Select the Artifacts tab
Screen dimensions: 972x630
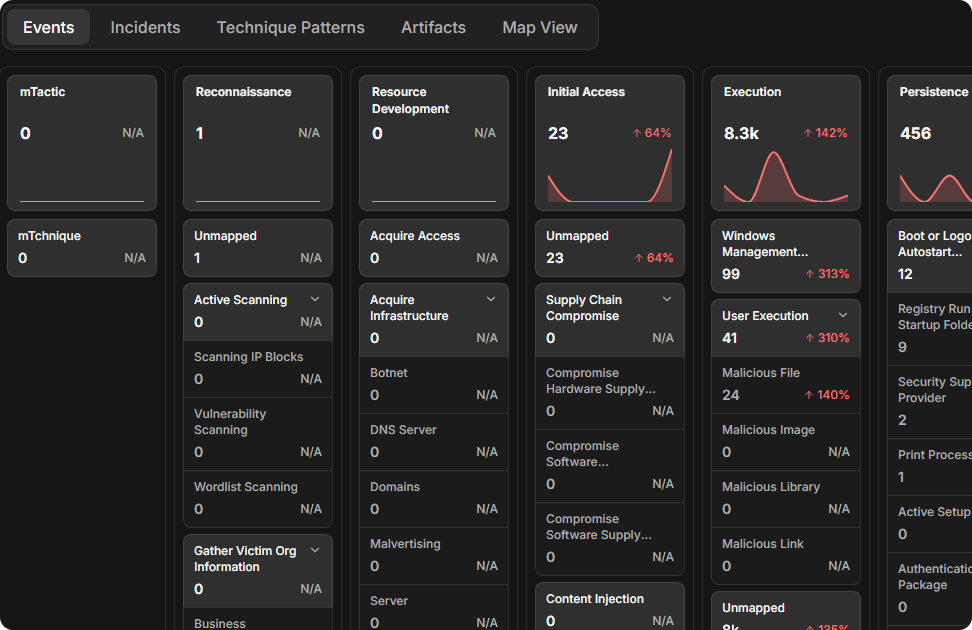point(433,27)
